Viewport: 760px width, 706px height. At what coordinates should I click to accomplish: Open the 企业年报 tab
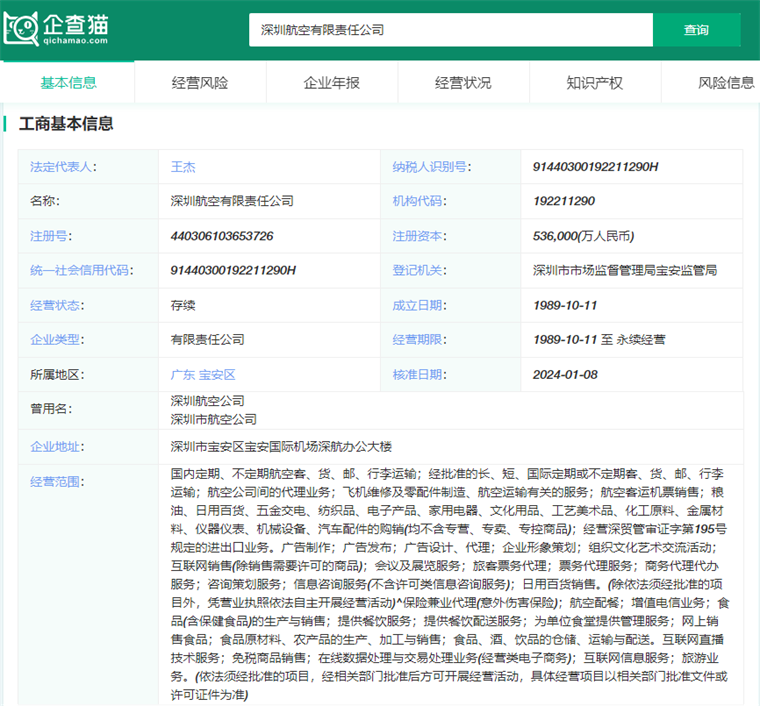point(332,83)
